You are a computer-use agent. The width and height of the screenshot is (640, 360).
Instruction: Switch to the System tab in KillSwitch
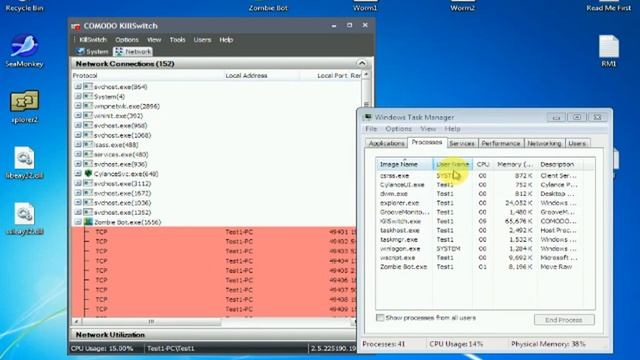[92, 51]
